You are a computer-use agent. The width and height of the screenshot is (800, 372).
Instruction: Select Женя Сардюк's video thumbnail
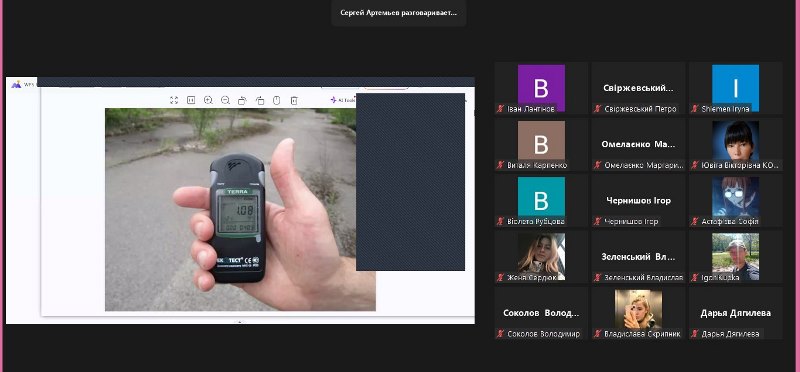pos(541,257)
